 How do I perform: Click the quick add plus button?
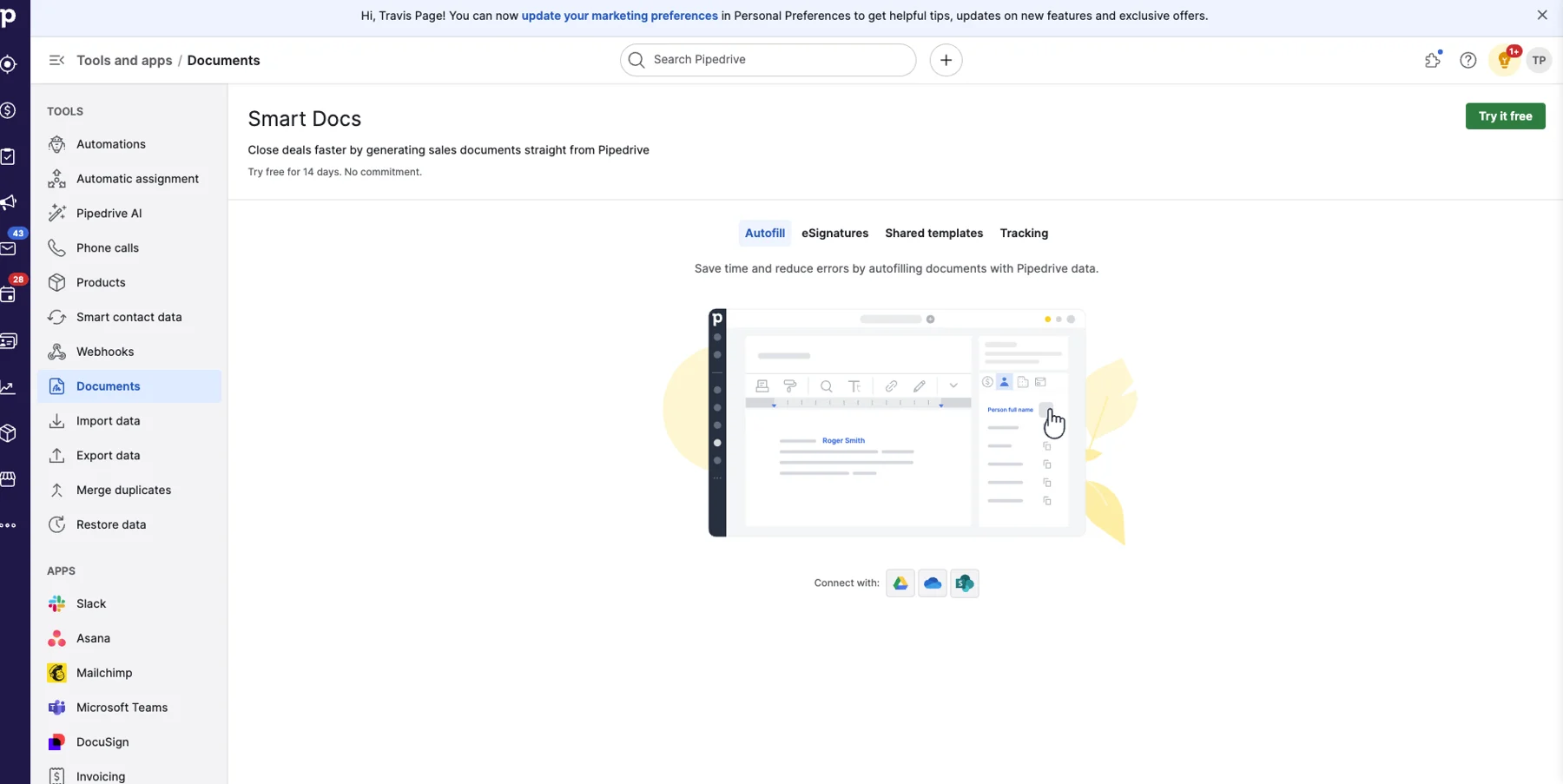(x=946, y=60)
